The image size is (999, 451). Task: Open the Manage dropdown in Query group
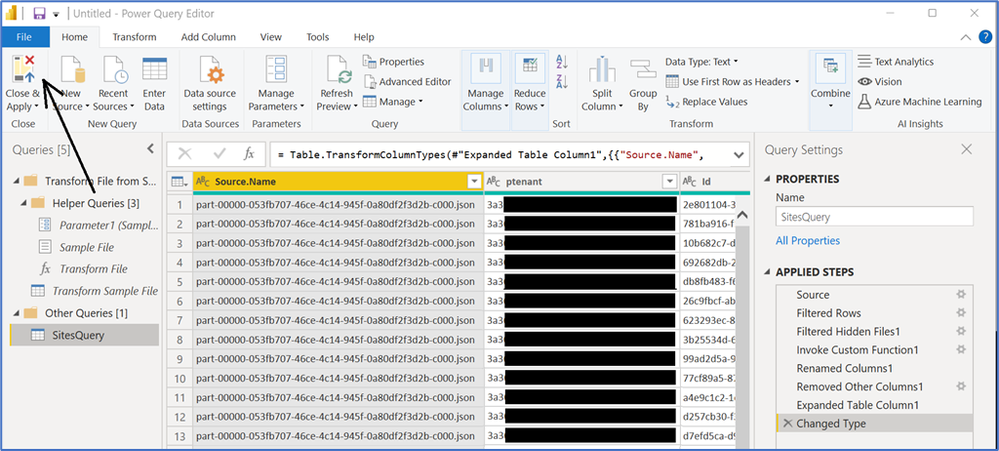393,101
